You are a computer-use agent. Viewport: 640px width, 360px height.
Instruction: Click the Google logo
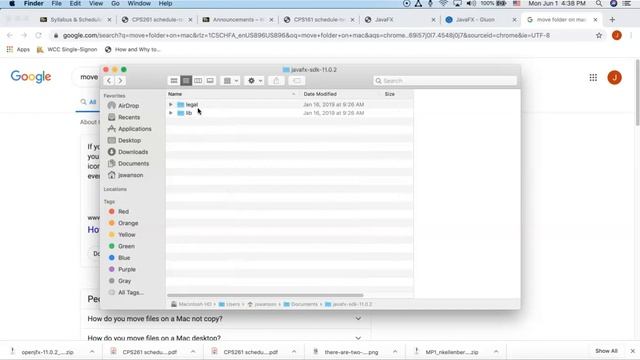[x=31, y=77]
